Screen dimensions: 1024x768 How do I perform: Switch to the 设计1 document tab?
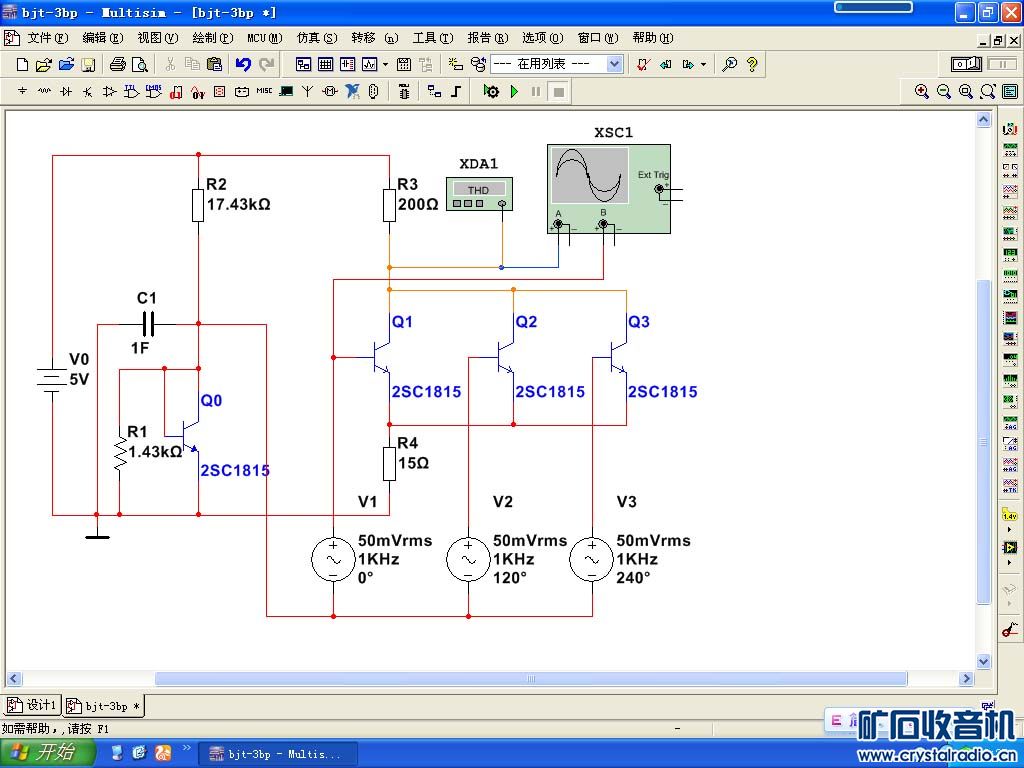tap(33, 705)
